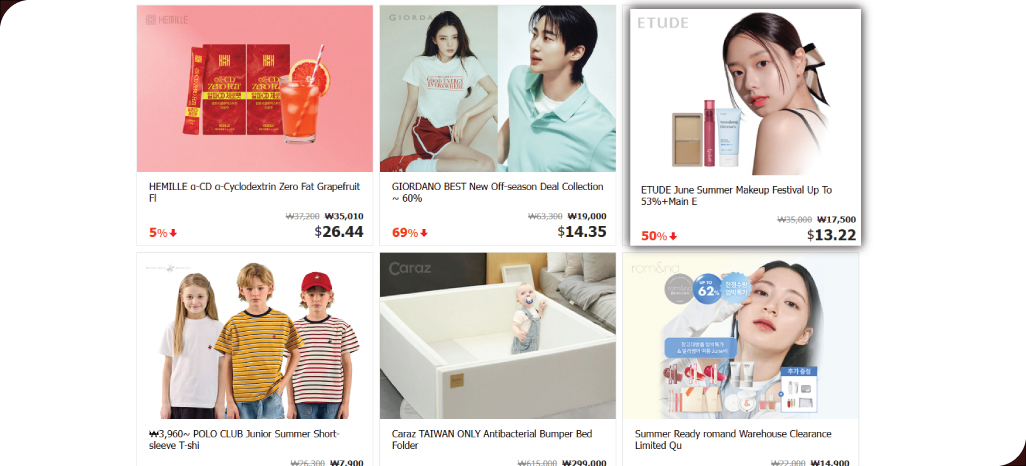
Task: Click POLO CLUB Junior Summer Short-sleeve title
Action: (x=244, y=440)
